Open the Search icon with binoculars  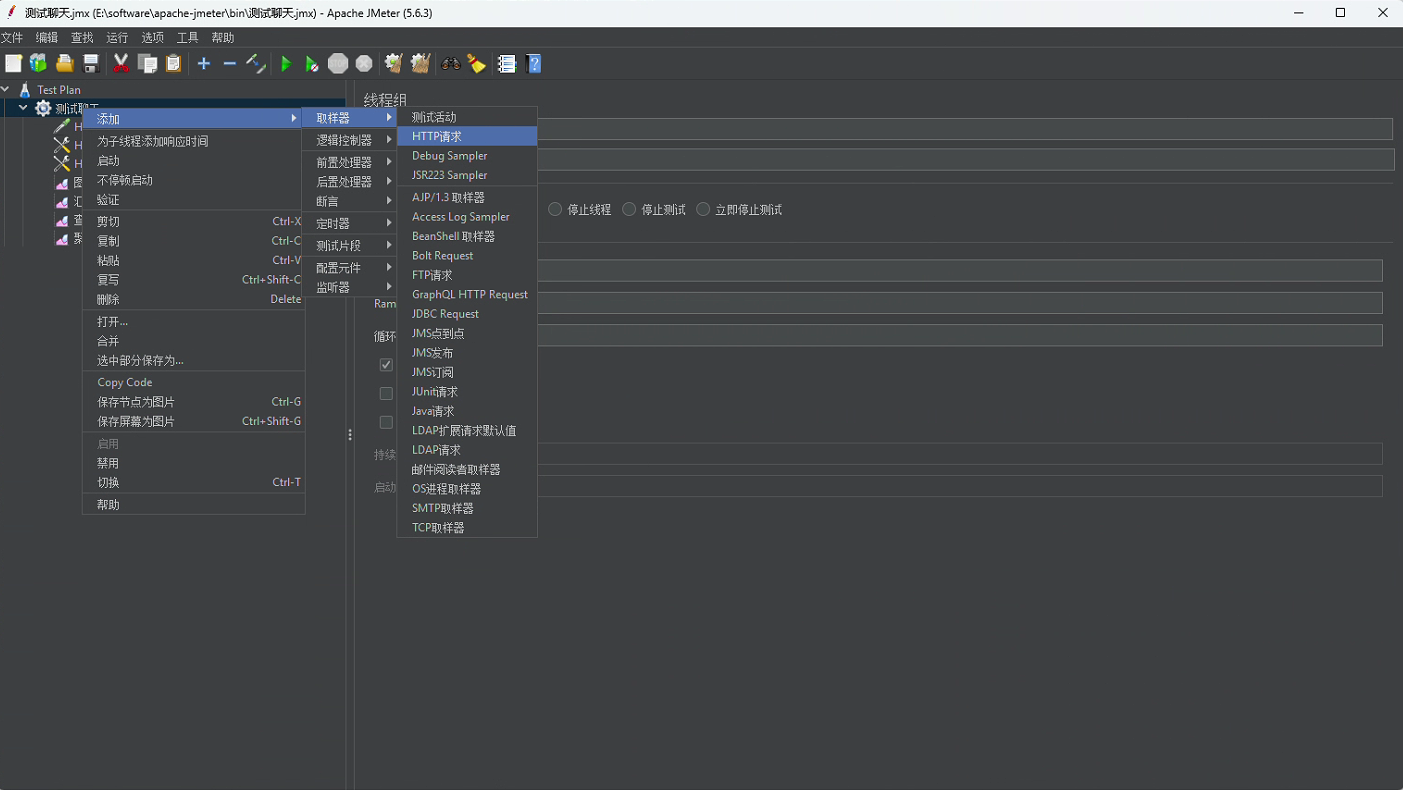click(451, 63)
